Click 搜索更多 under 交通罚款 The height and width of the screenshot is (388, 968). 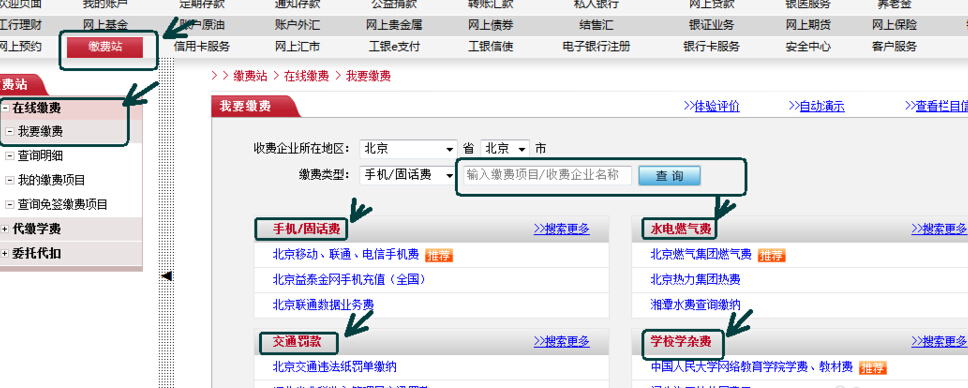tap(561, 341)
